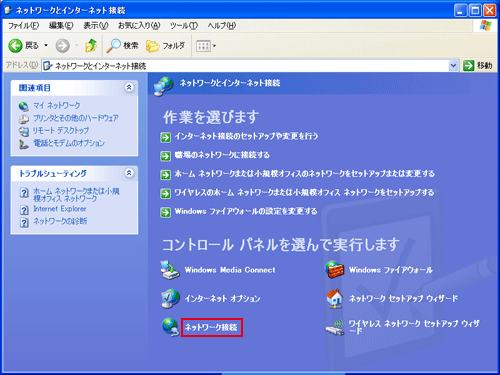Open the ツール menu
Viewport: 500px width, 375px height.
pos(184,26)
